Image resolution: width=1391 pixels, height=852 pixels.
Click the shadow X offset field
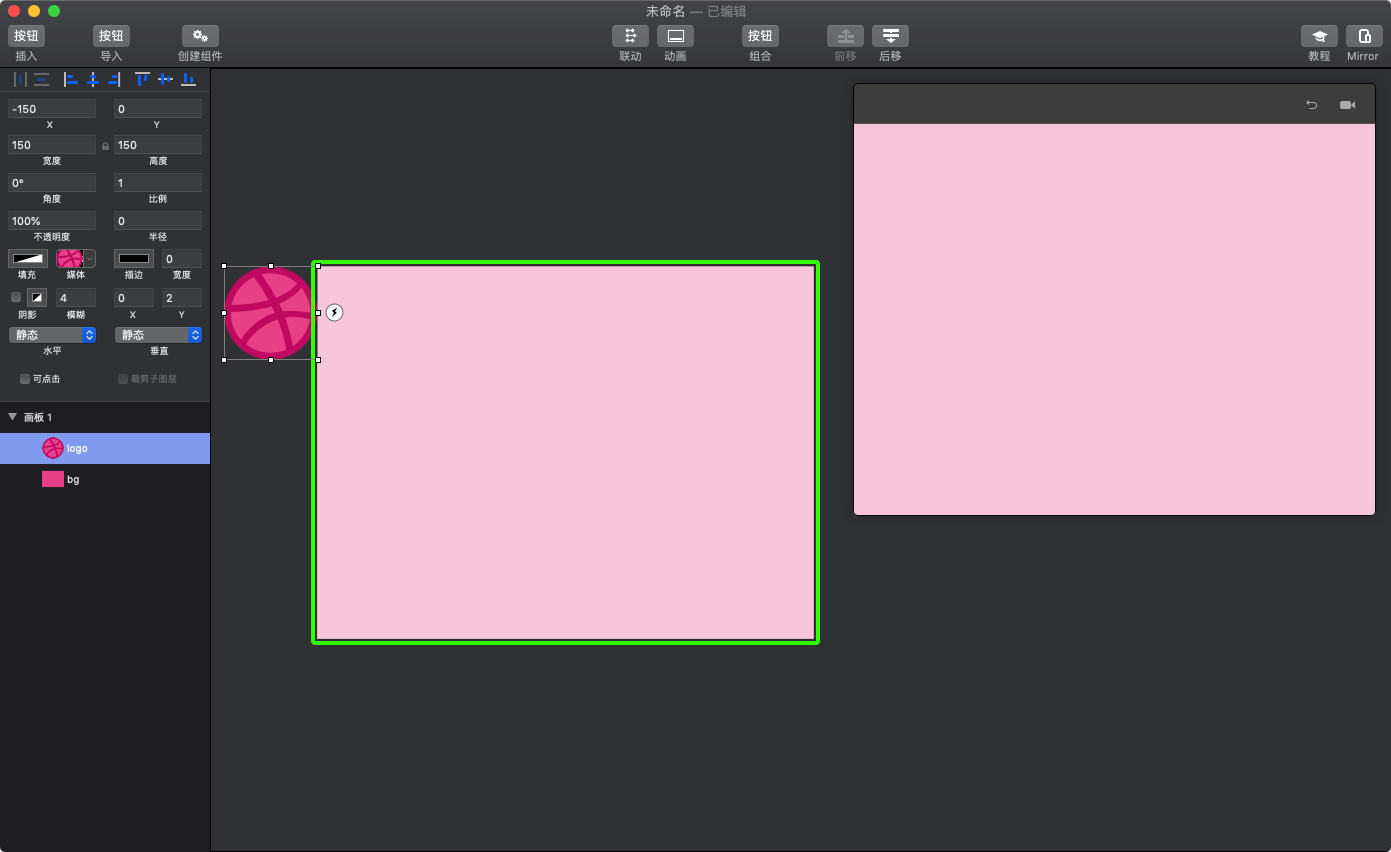134,297
